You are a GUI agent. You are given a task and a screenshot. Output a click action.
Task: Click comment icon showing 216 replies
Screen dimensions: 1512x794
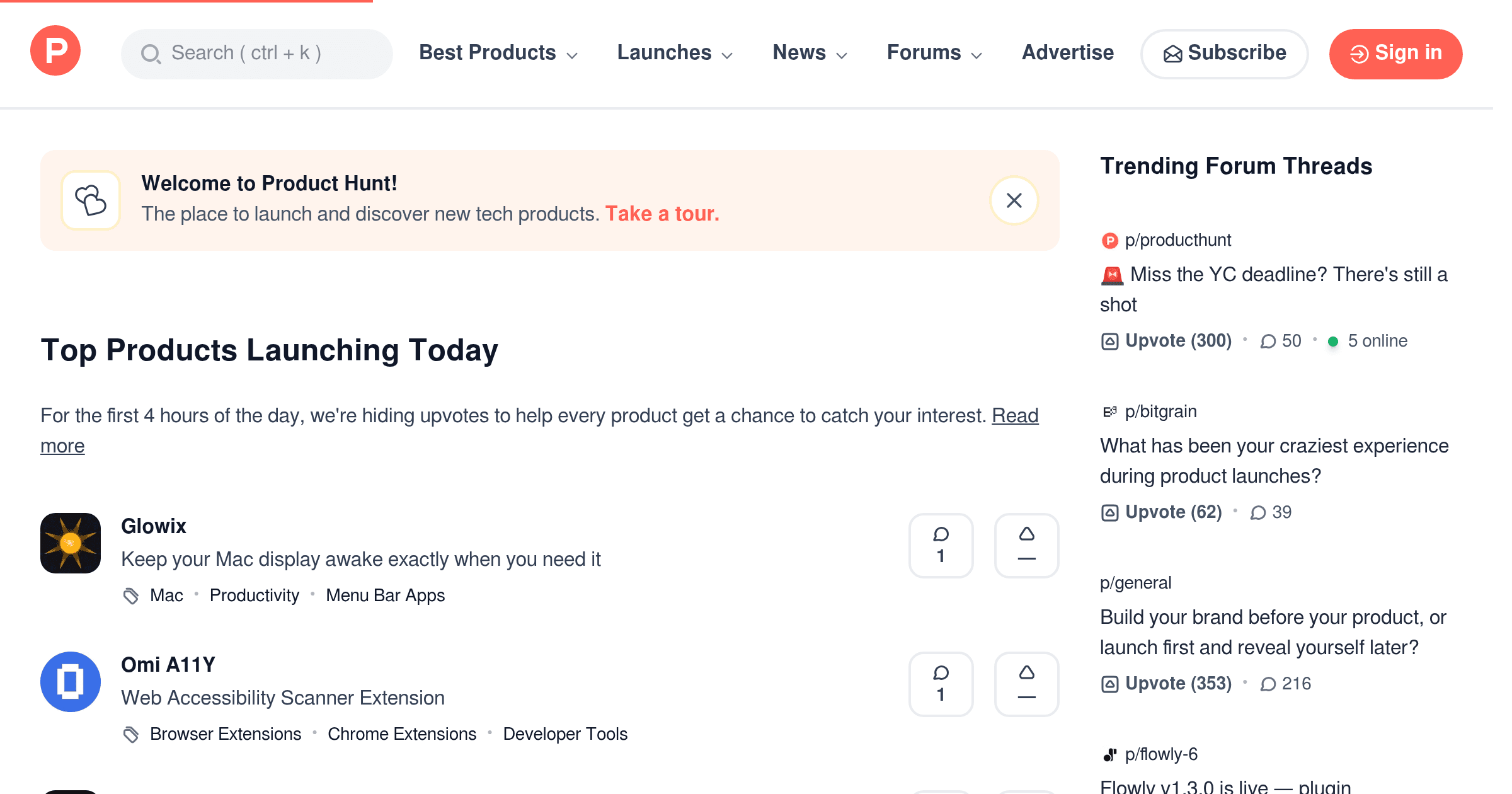pos(1268,684)
